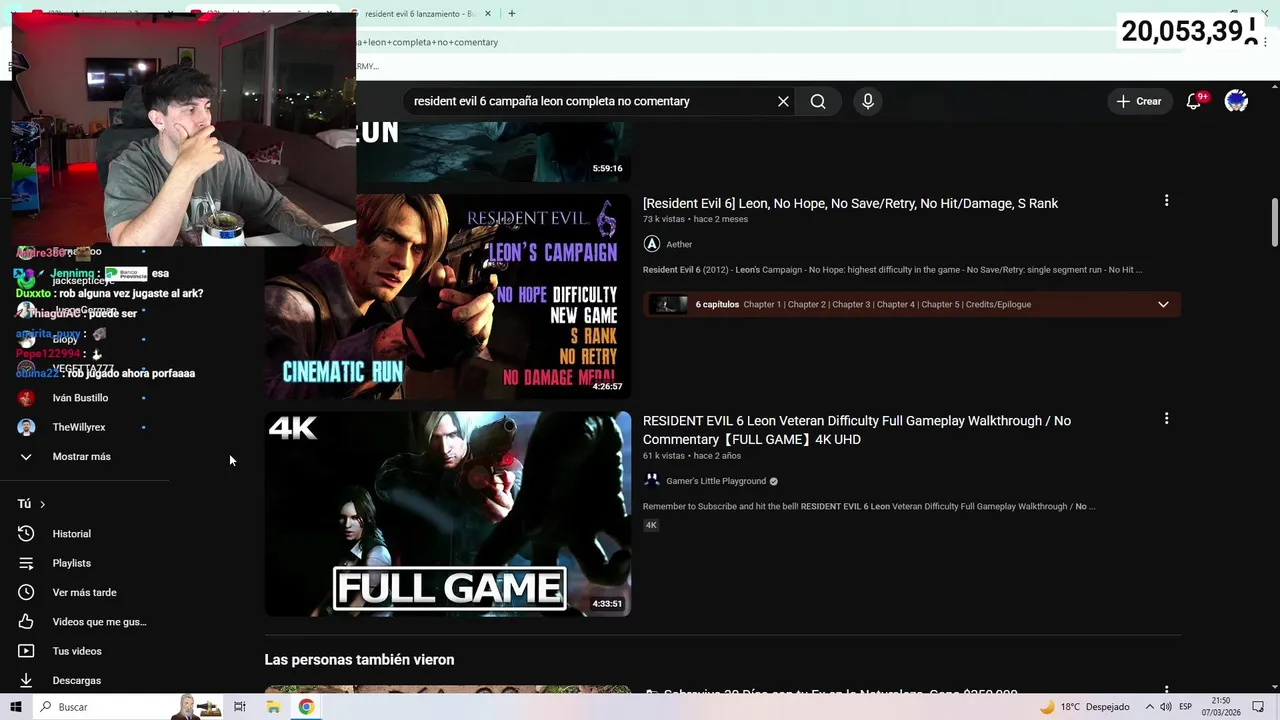Click the Crear button

click(x=1139, y=101)
